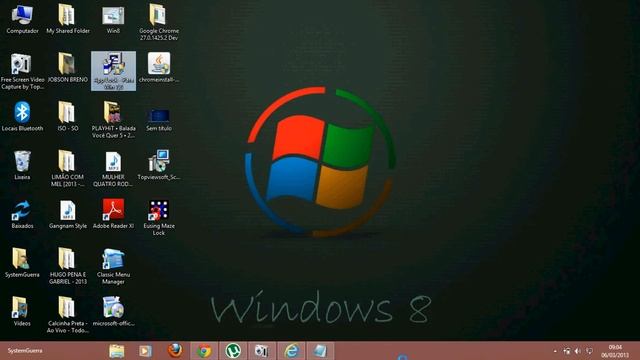The width and height of the screenshot is (640, 360).
Task: Open Internet Explorer from taskbar
Action: 291,351
